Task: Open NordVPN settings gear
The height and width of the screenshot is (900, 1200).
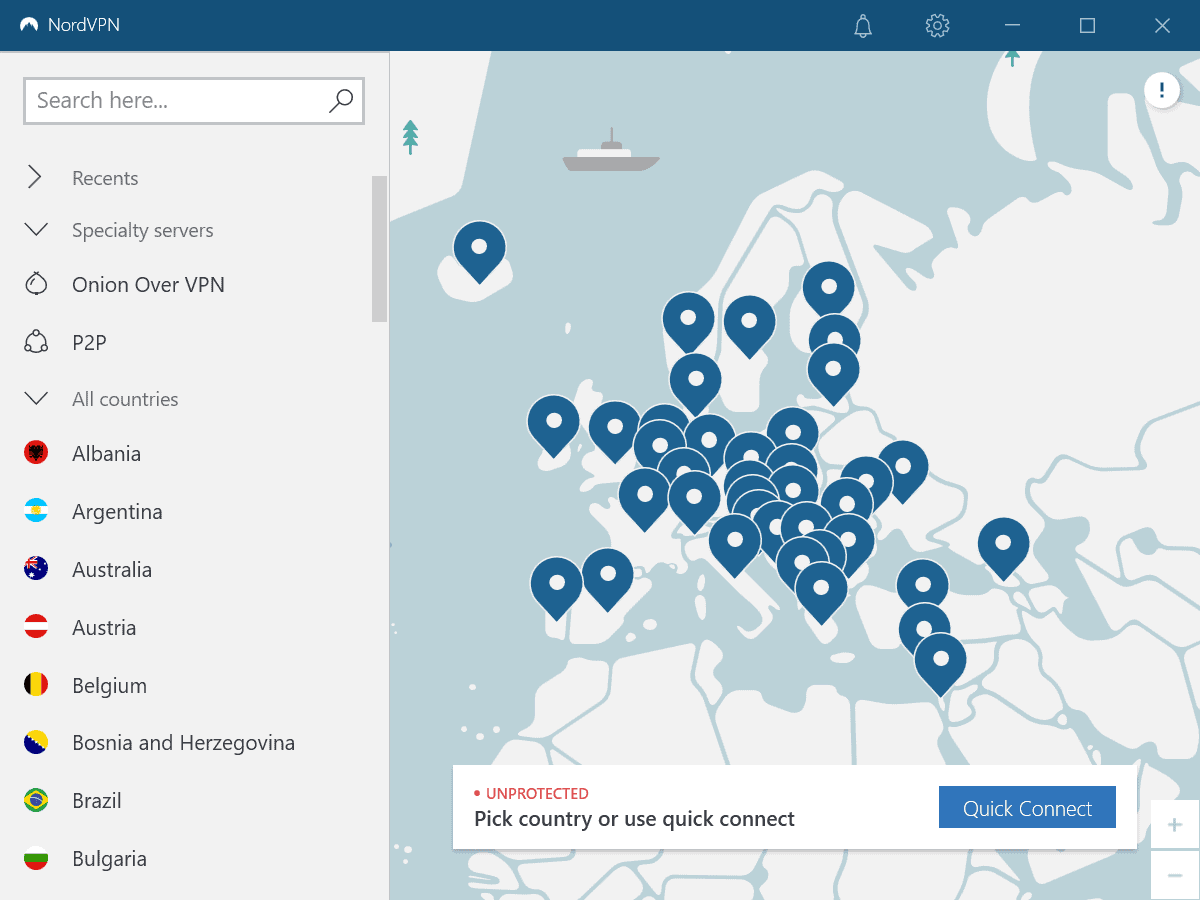Action: pyautogui.click(x=937, y=26)
